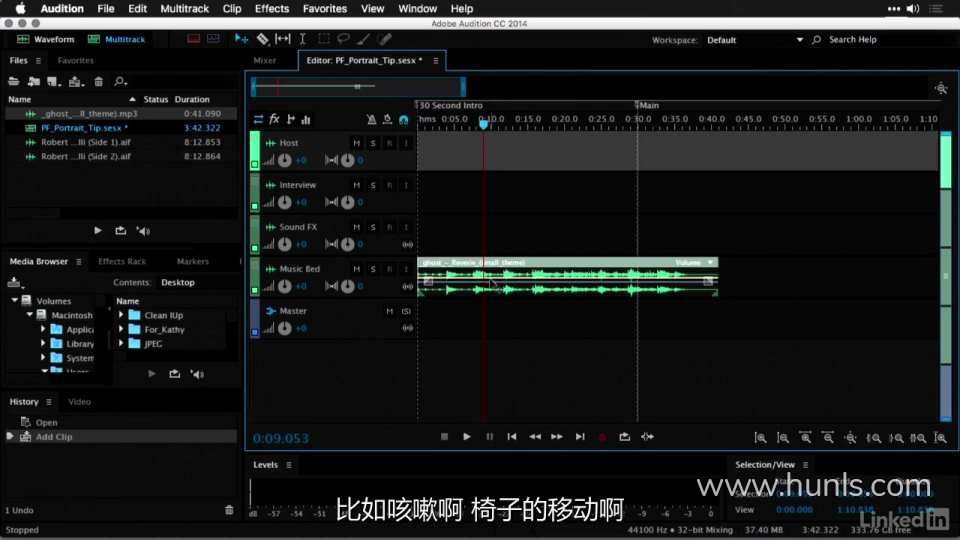Click the Inputs/Outputs icon above tracks
This screenshot has height=540, width=960.
tap(258, 119)
